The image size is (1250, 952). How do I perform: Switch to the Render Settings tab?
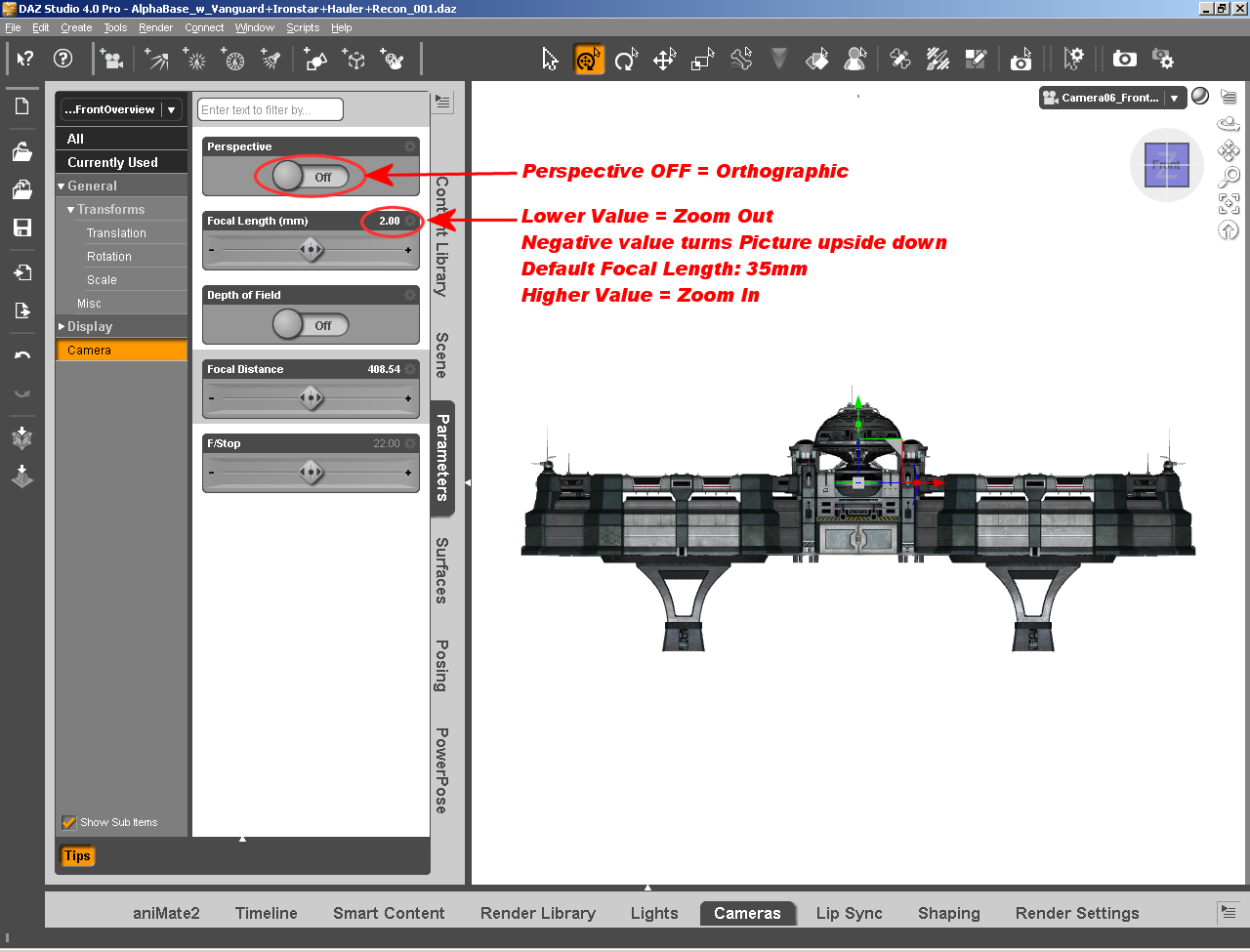click(x=1076, y=913)
